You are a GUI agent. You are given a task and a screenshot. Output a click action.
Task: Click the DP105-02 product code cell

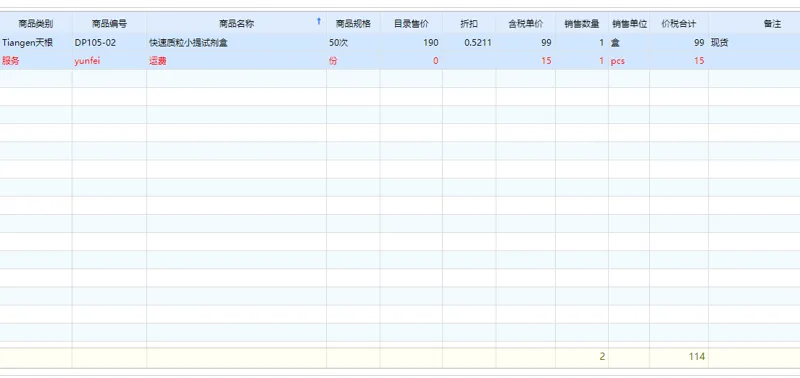[109, 43]
